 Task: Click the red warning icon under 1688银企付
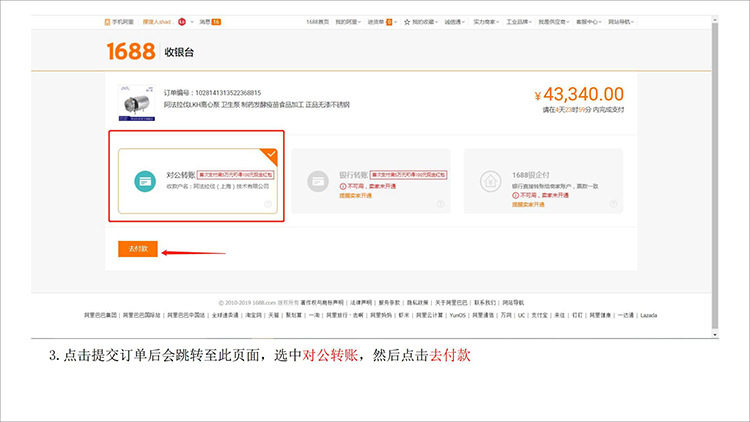click(515, 195)
